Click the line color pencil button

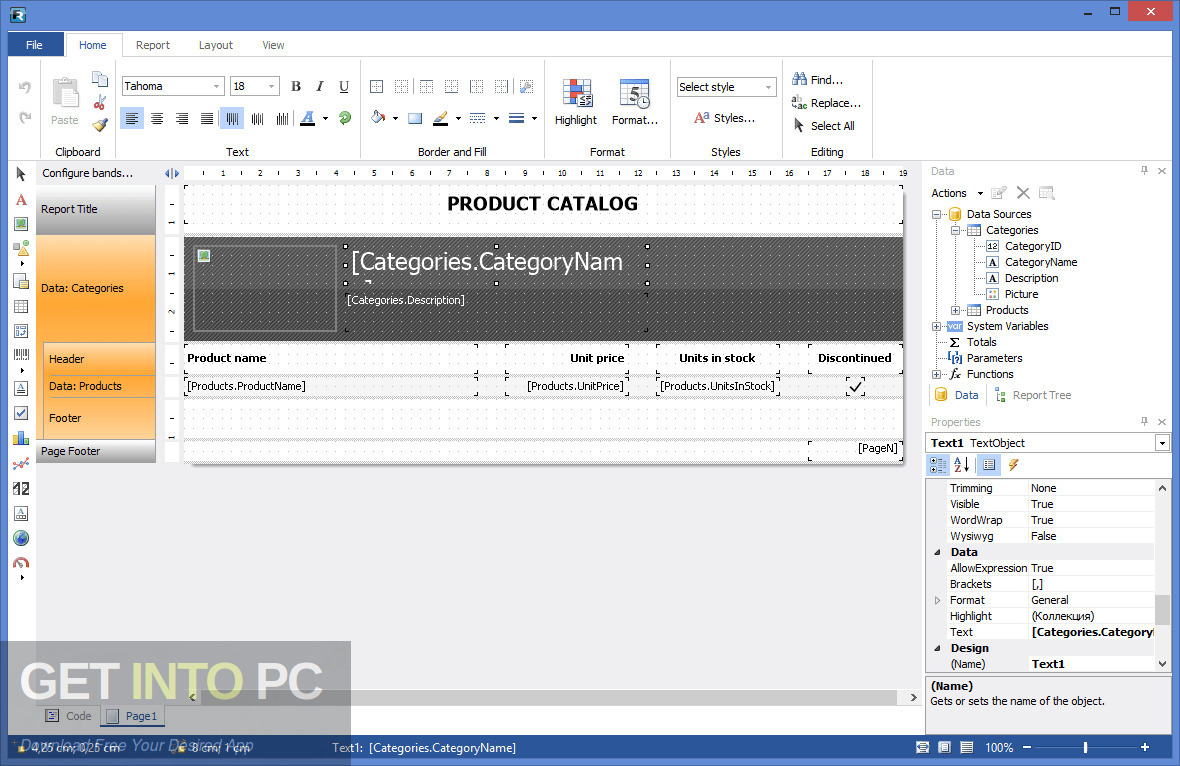pyautogui.click(x=440, y=118)
